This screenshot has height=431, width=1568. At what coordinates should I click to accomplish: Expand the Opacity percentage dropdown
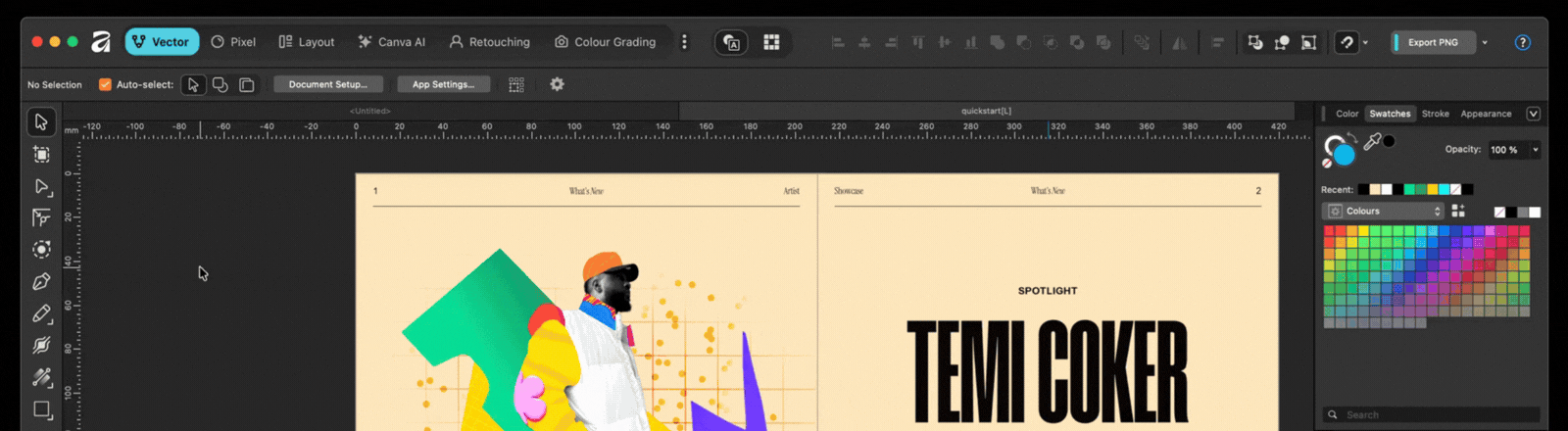coord(1535,150)
